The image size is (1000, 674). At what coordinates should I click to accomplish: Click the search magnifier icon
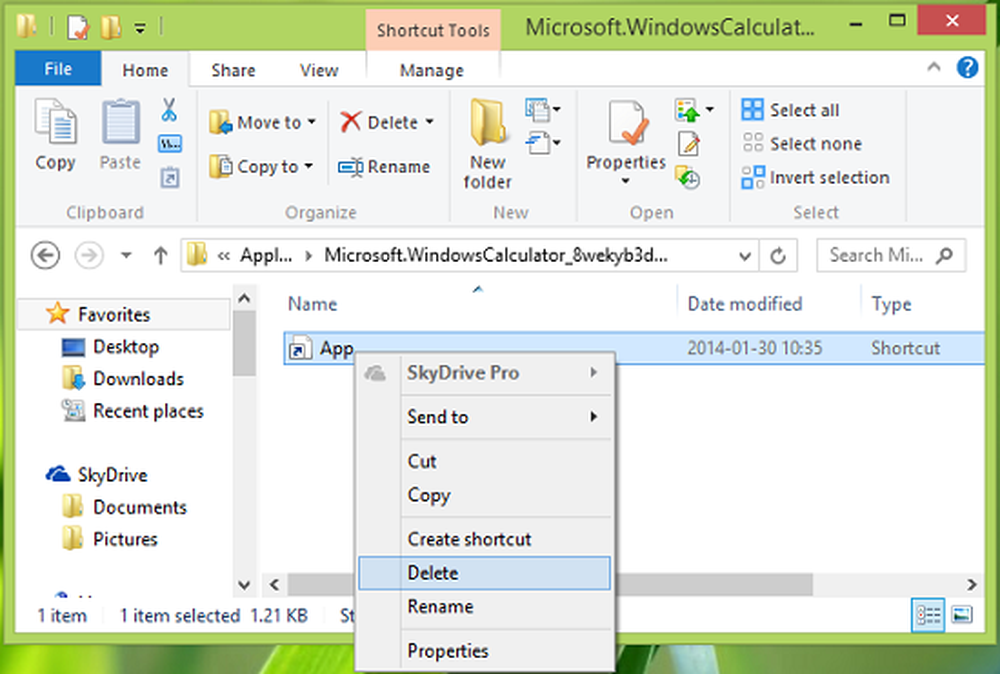[944, 256]
